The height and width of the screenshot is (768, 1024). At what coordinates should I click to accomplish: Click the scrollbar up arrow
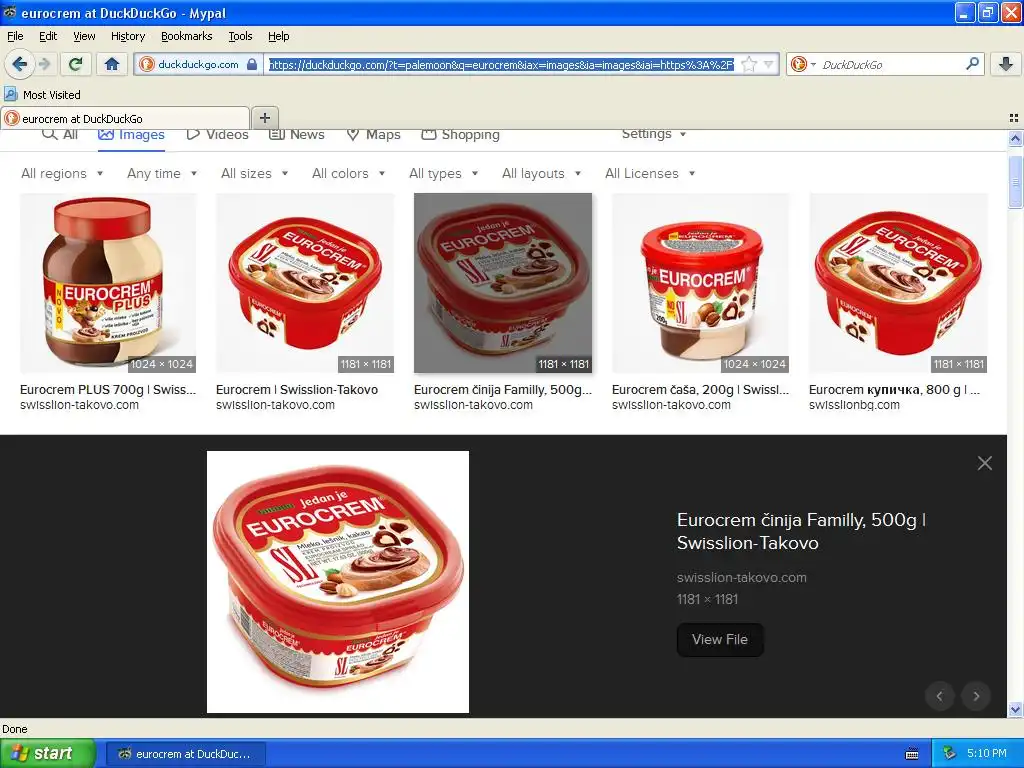click(x=1015, y=138)
